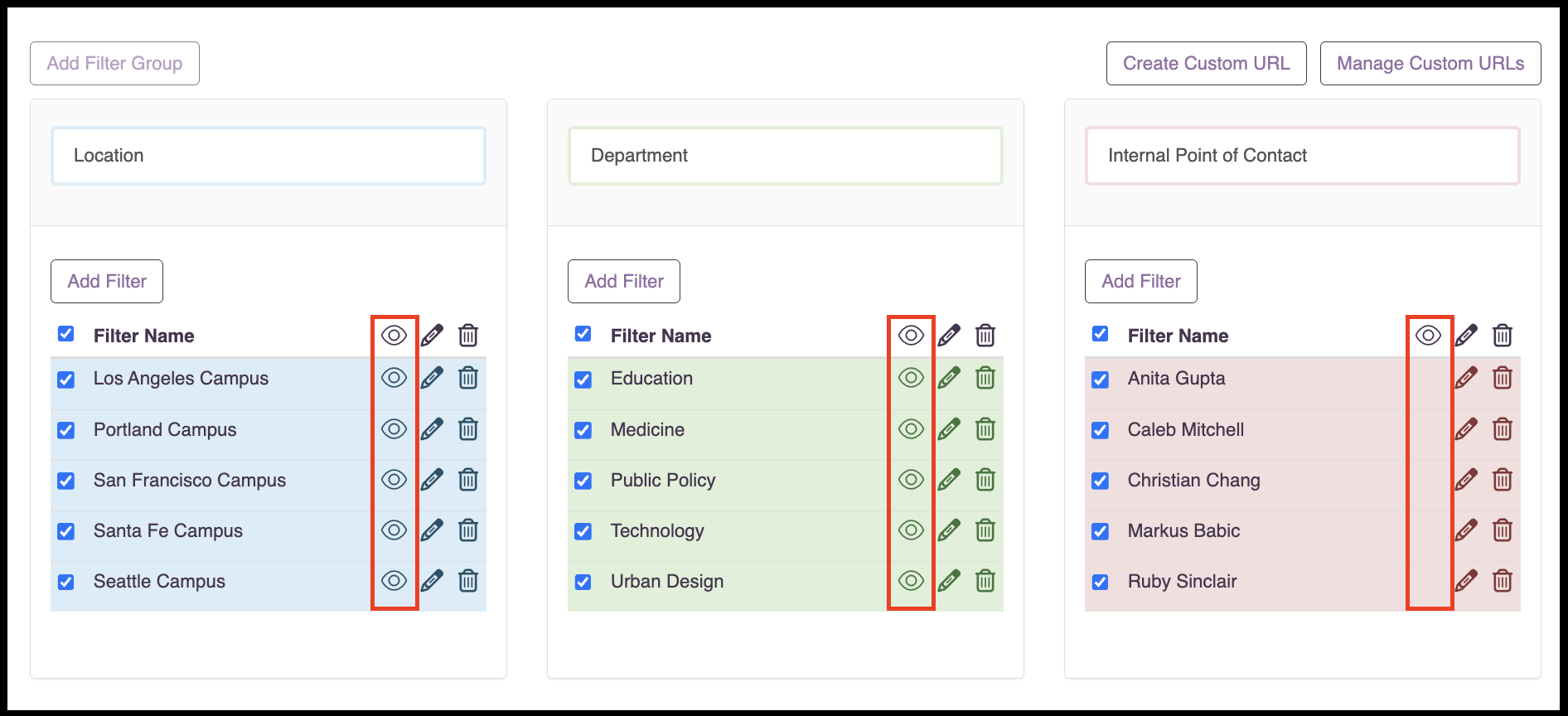
Task: Toggle header eye in Internal Point of Contact
Action: [x=1428, y=336]
